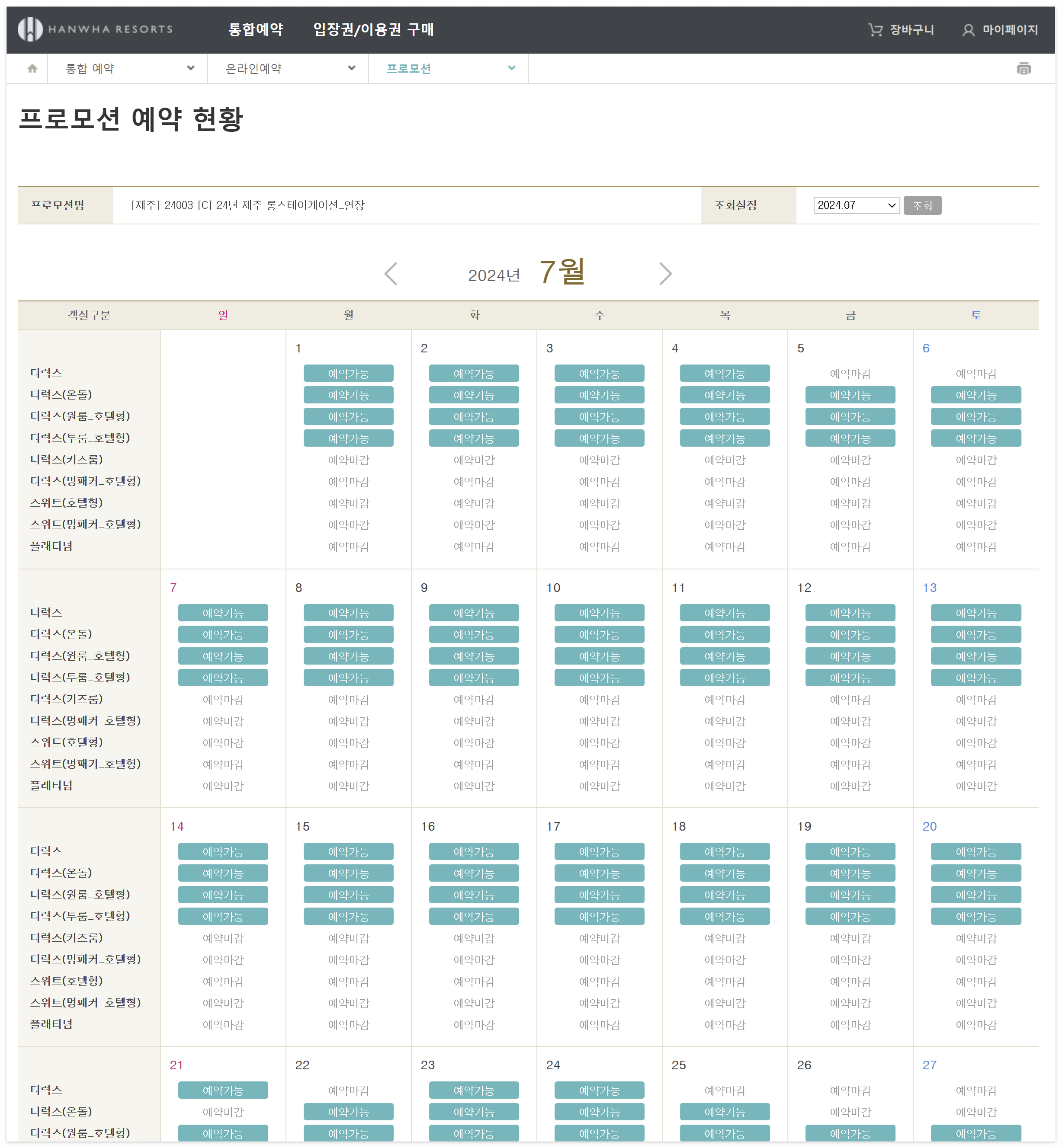Open the 입장권/이용권 구매 menu
Screen dimensions: 1062x1148
click(373, 30)
